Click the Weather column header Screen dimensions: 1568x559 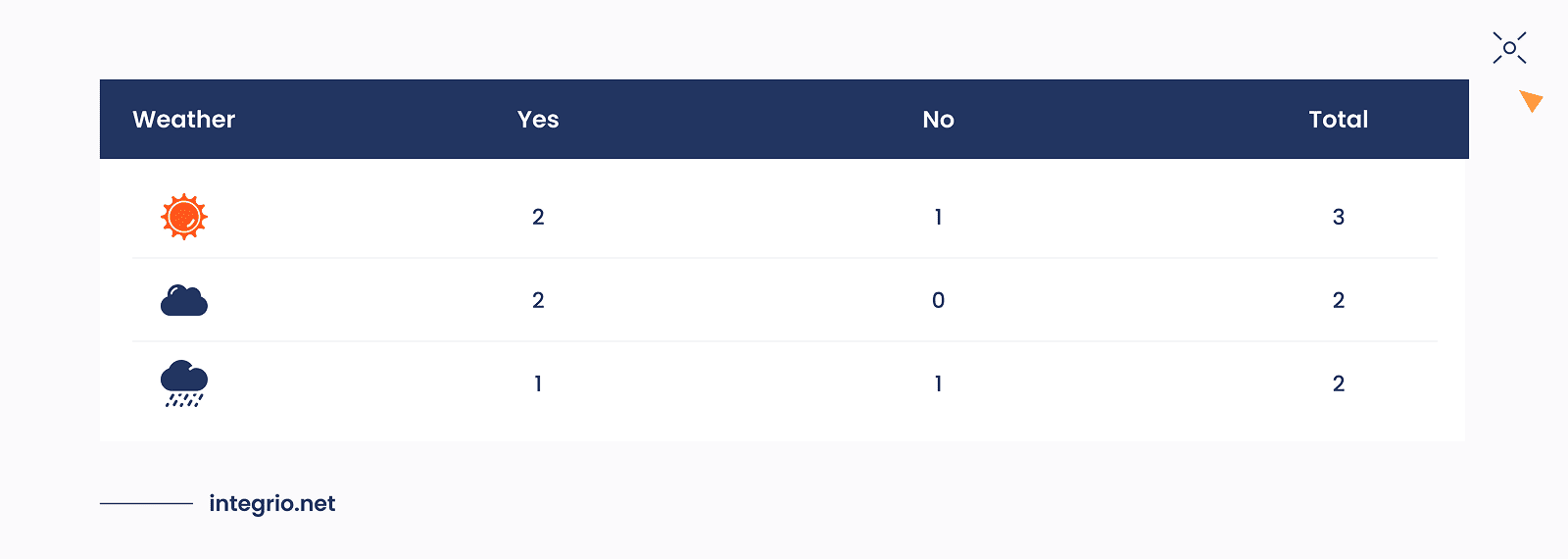point(184,120)
